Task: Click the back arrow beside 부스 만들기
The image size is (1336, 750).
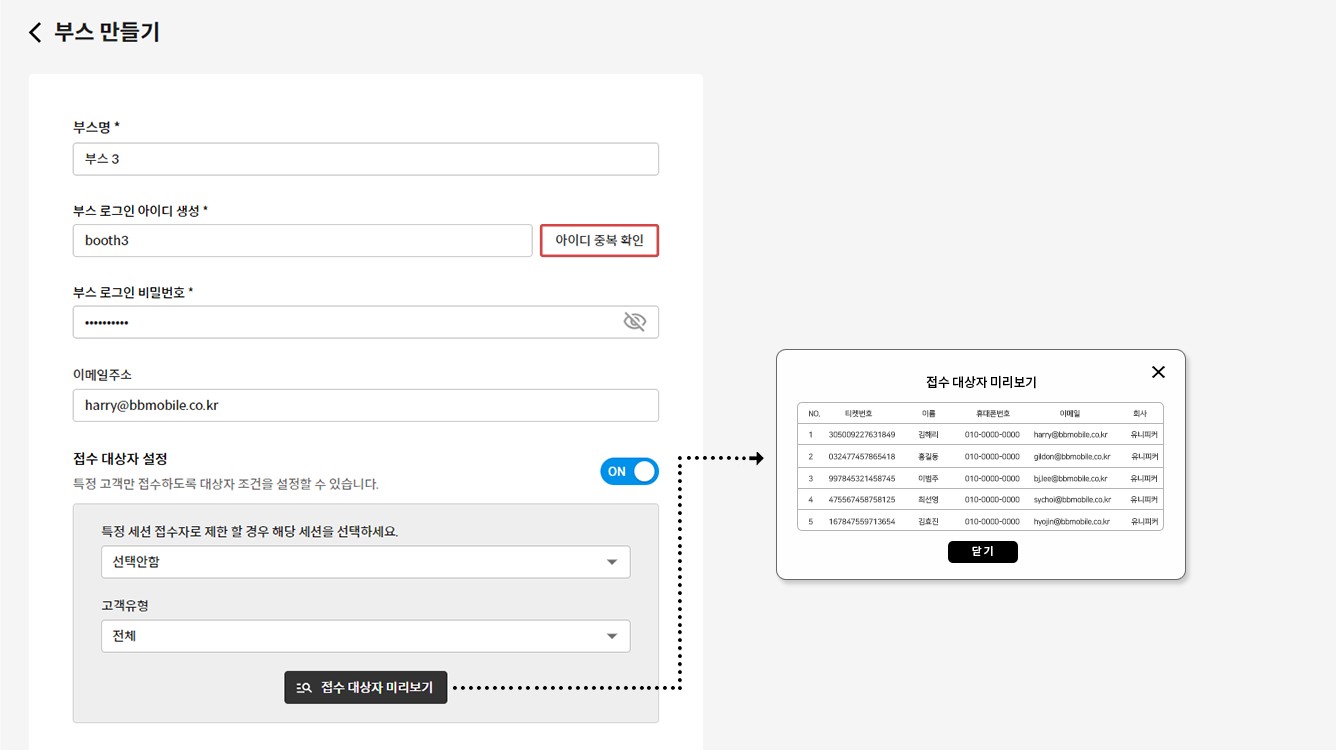Action: pyautogui.click(x=35, y=33)
